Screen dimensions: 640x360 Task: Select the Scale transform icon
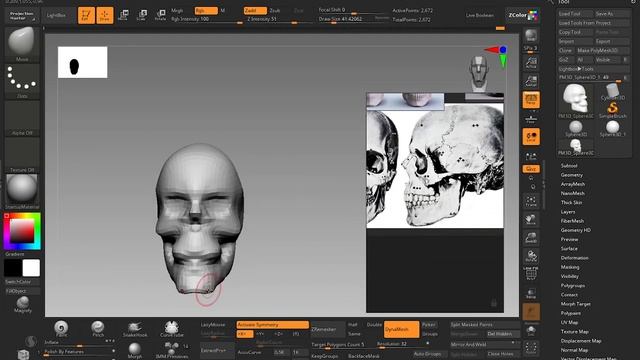[x=142, y=16]
